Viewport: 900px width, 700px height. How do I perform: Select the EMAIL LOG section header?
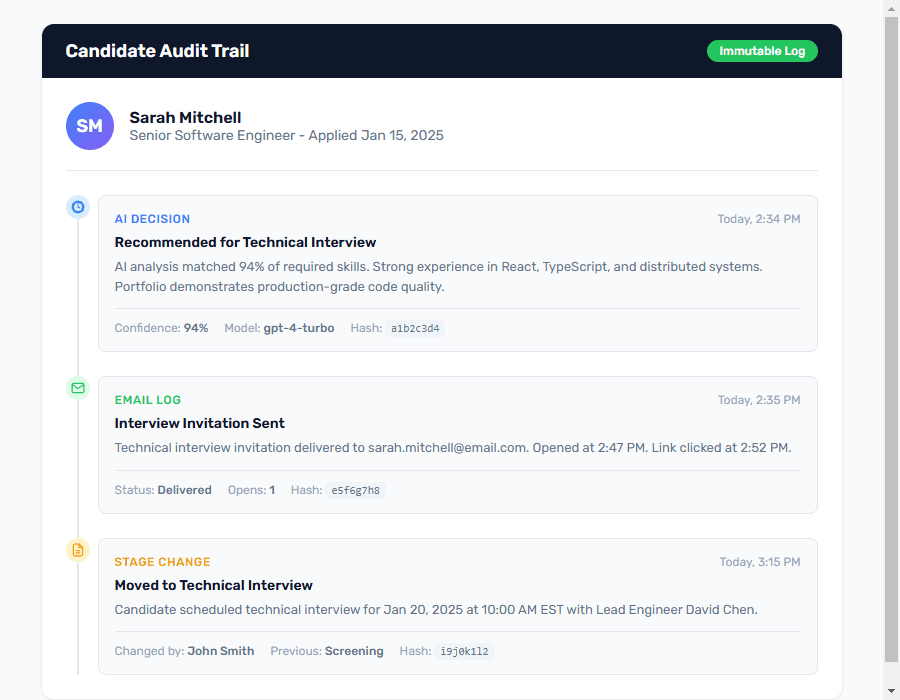click(x=148, y=399)
